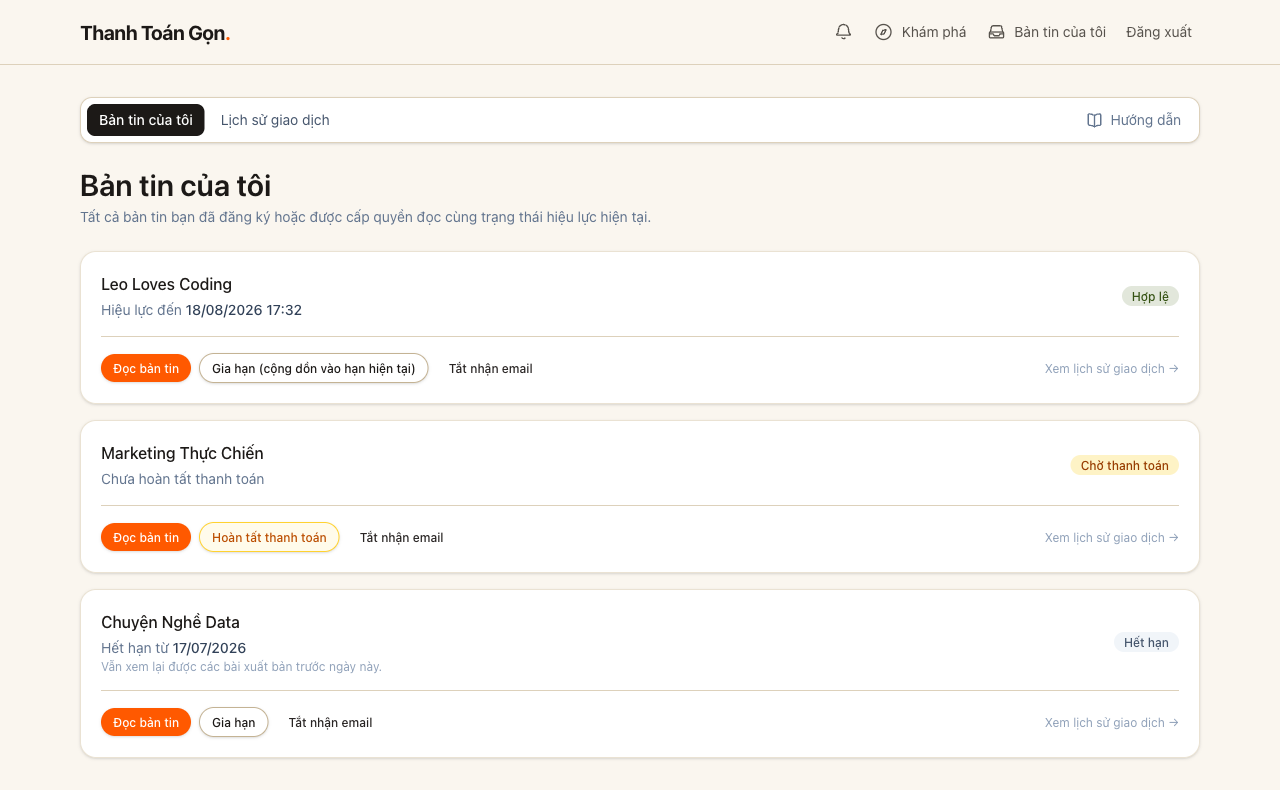Click Đọc bản tin for Marketing Thực Chiến
This screenshot has height=790, width=1280.
point(146,537)
